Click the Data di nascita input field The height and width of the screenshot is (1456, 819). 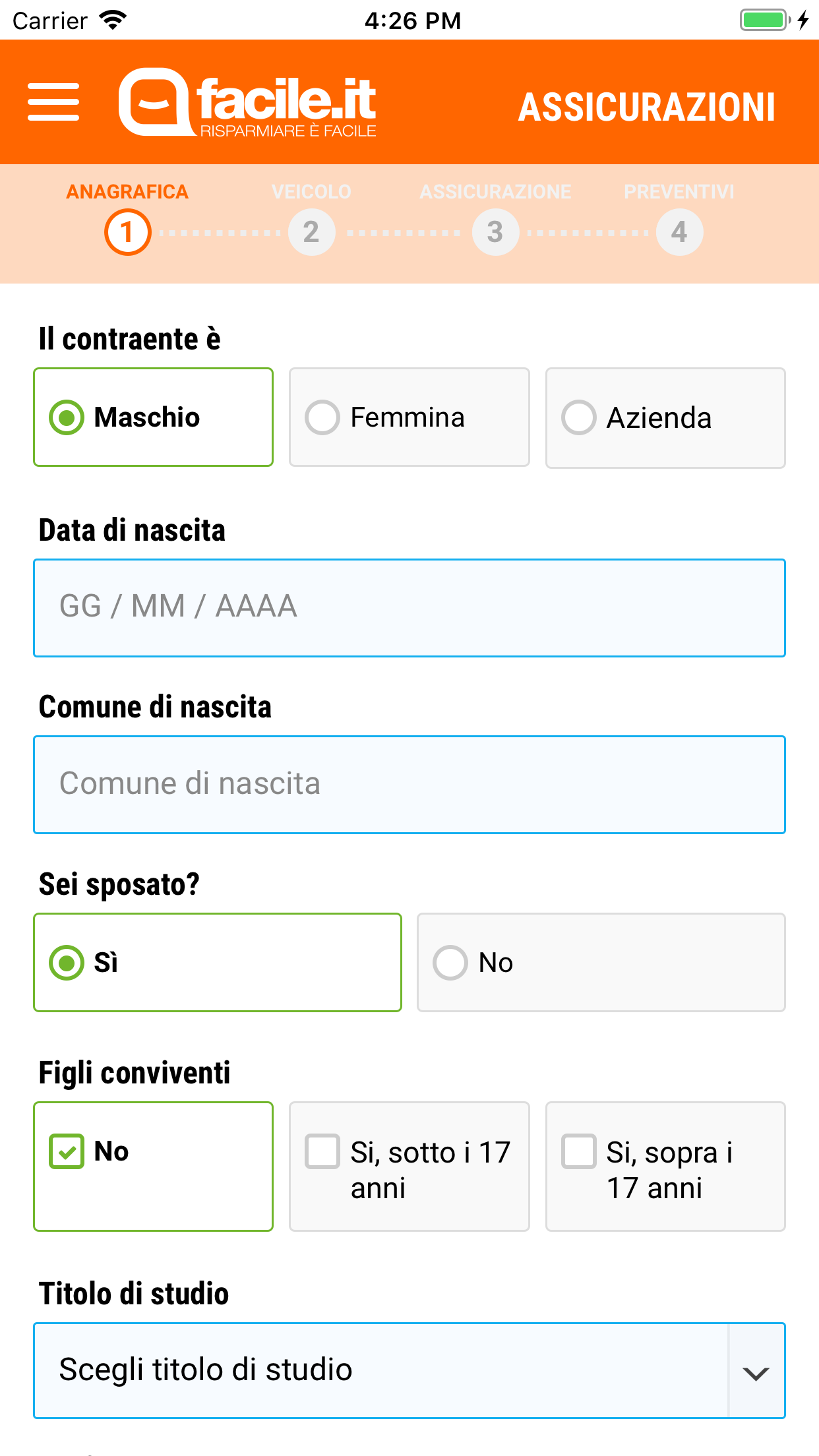409,607
